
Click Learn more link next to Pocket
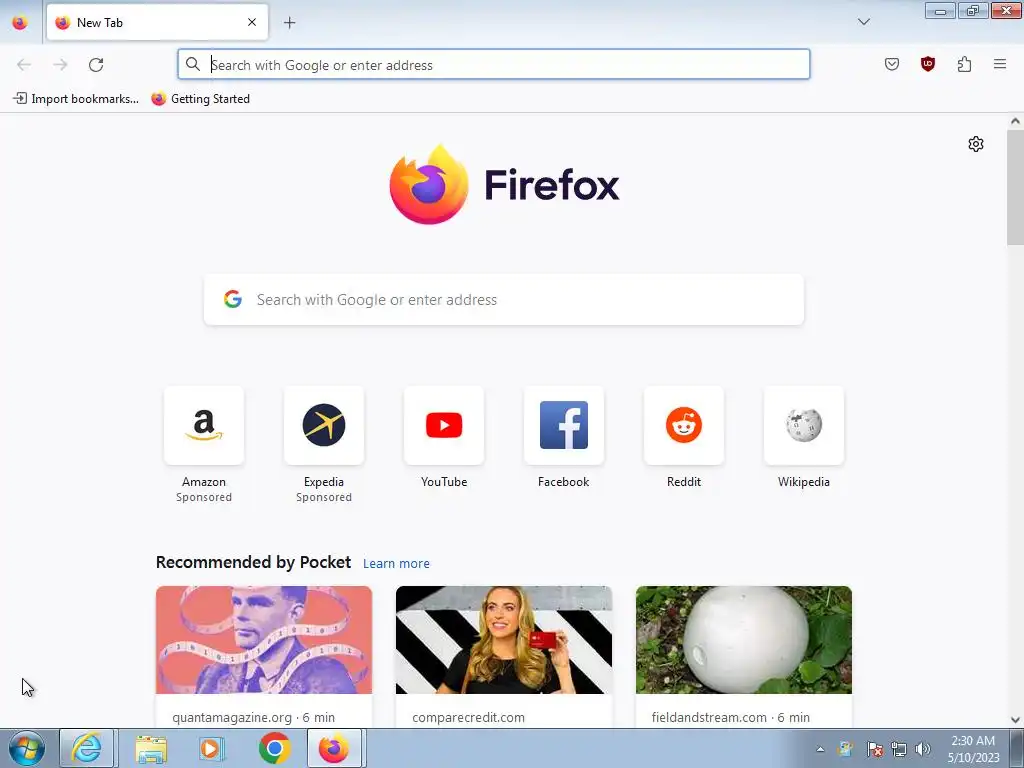point(396,564)
